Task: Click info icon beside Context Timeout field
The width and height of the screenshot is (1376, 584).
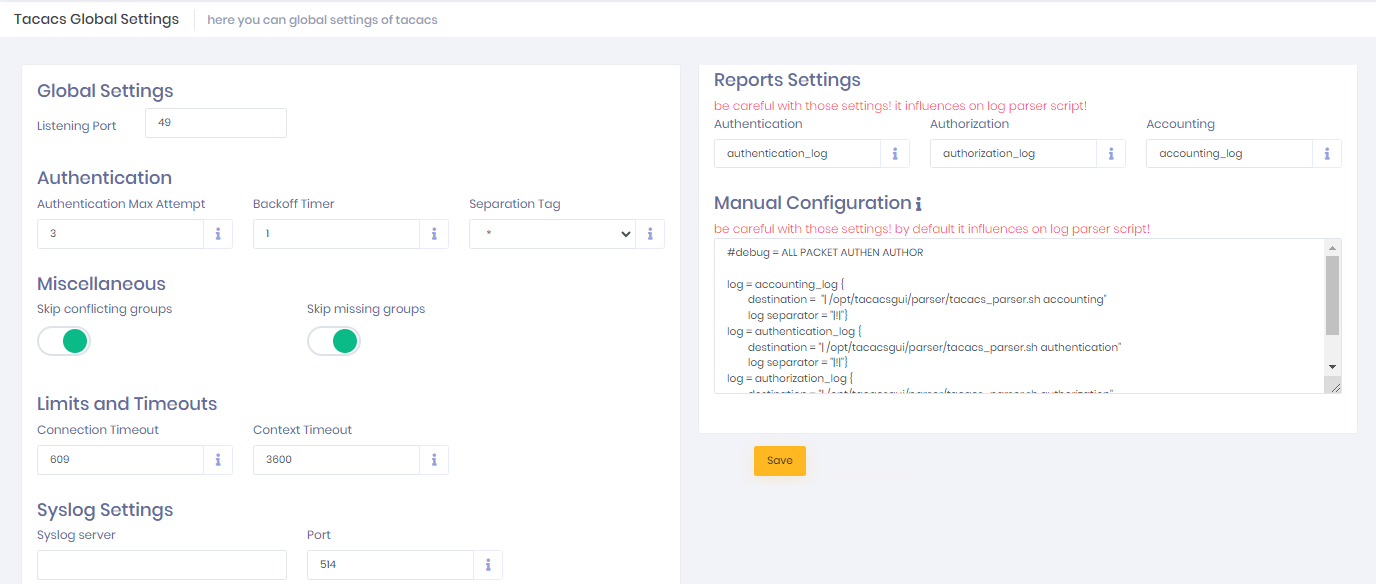Action: click(434, 460)
